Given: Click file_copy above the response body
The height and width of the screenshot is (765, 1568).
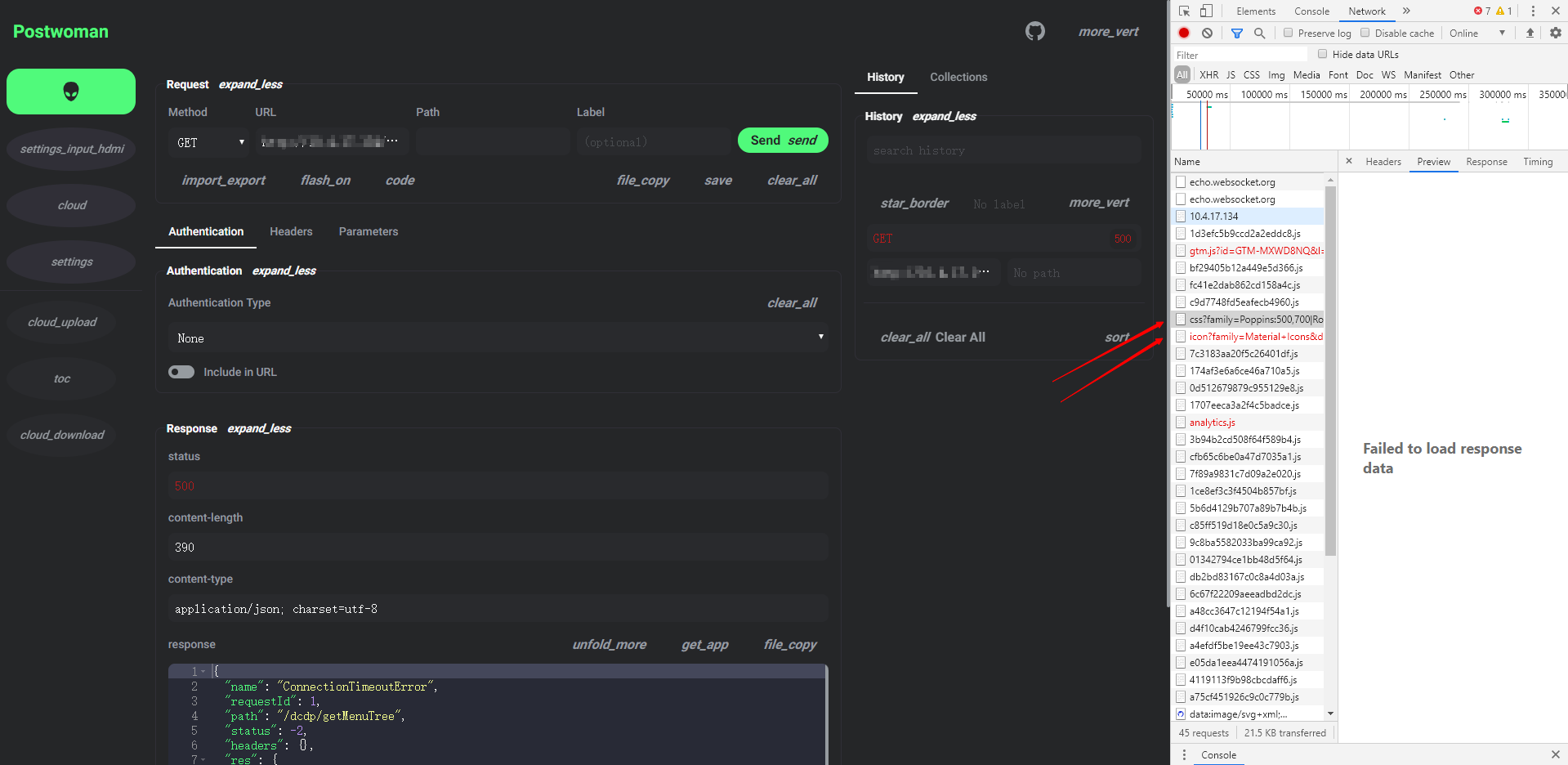Looking at the screenshot, I should (x=790, y=645).
